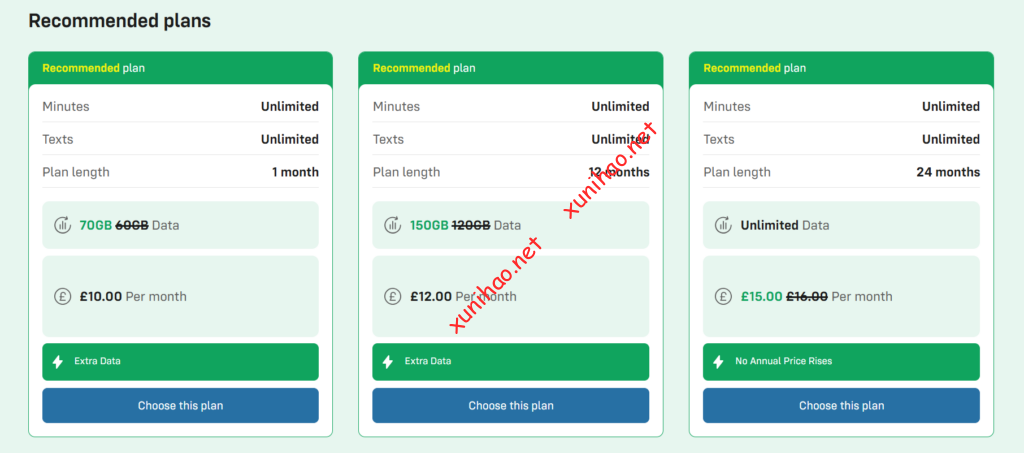Click the data gauge icon beside 150GB

(x=393, y=225)
